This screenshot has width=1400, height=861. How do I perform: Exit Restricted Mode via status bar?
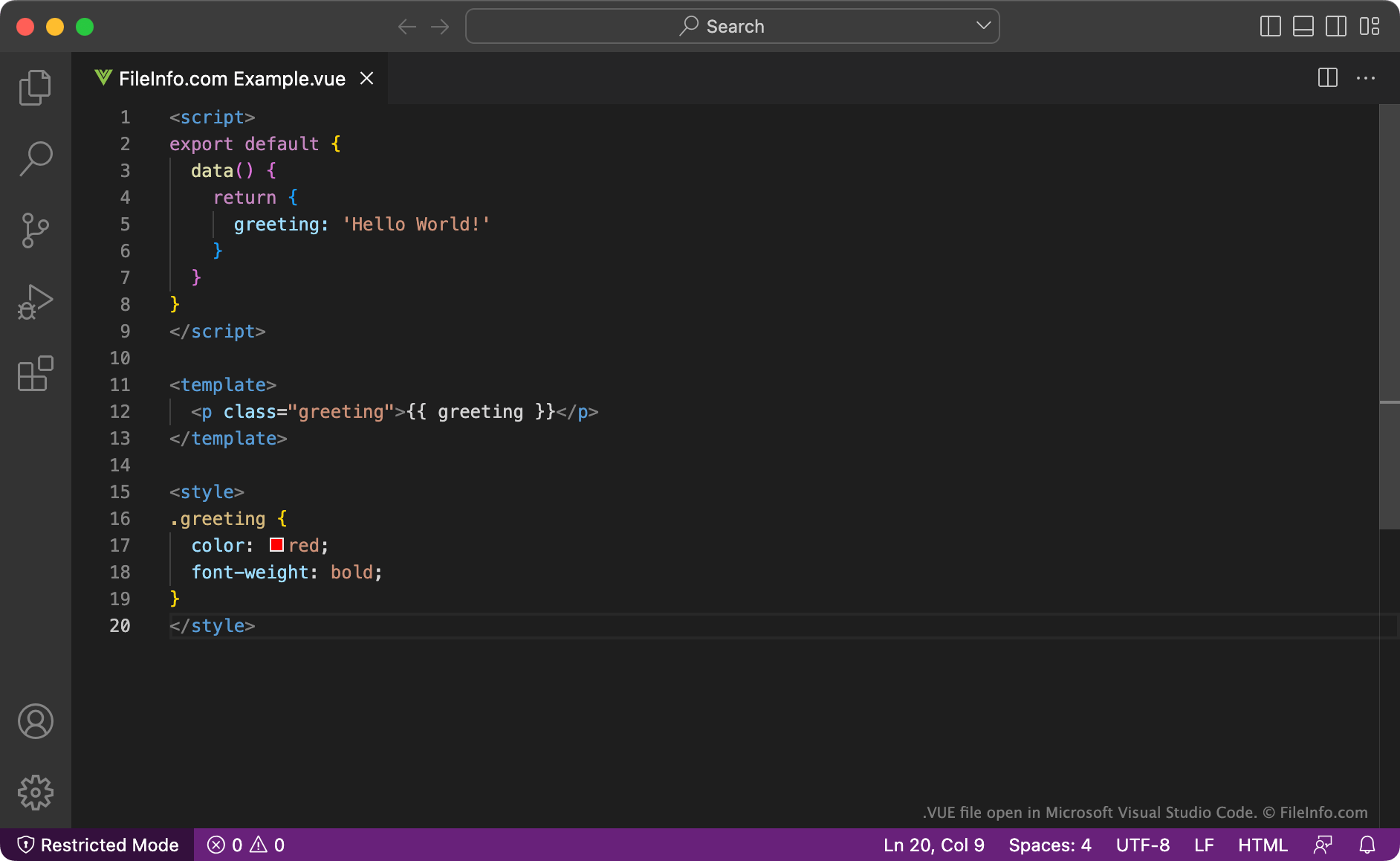click(97, 845)
